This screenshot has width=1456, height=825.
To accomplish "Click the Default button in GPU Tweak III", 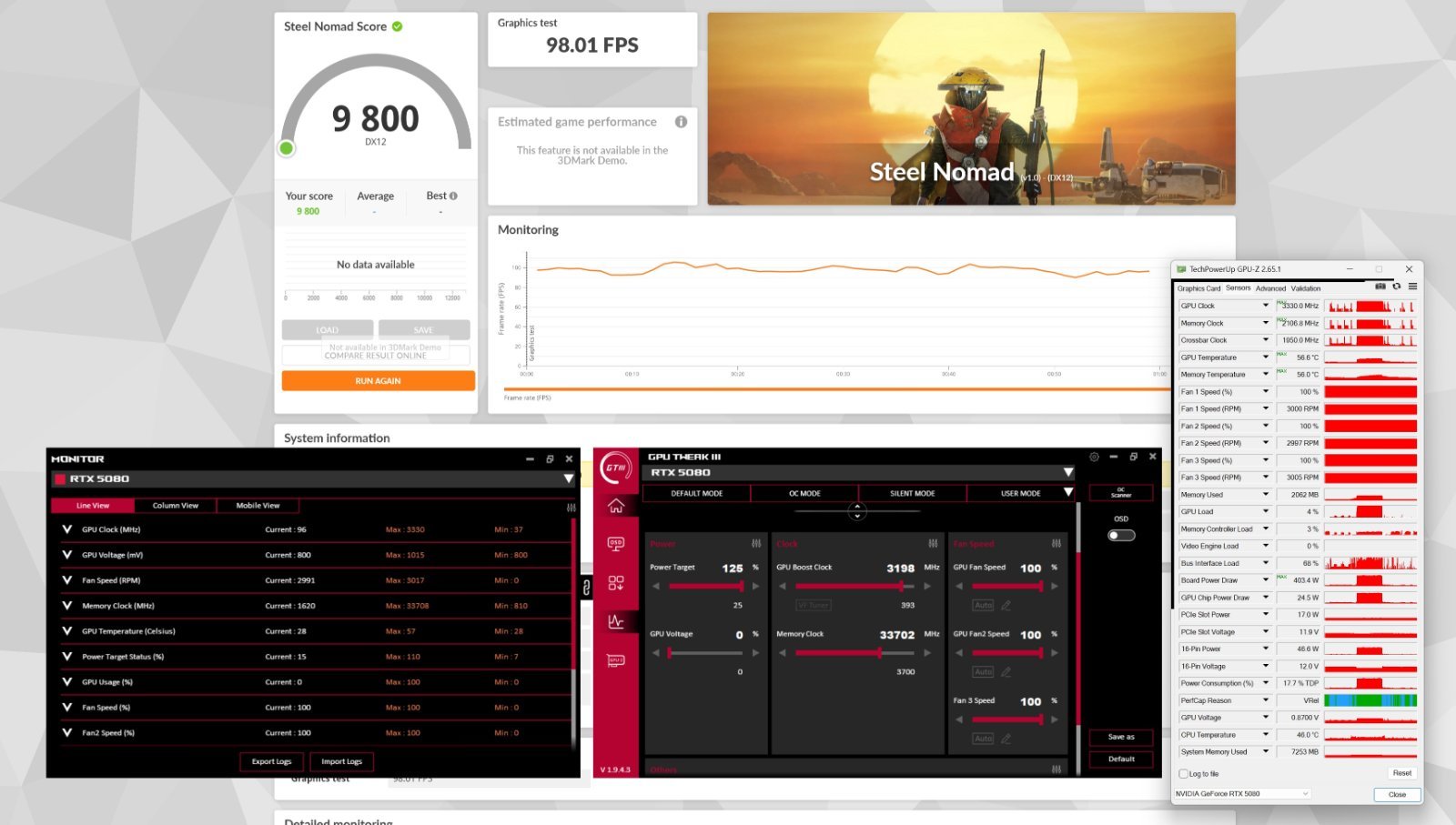I will [1121, 759].
